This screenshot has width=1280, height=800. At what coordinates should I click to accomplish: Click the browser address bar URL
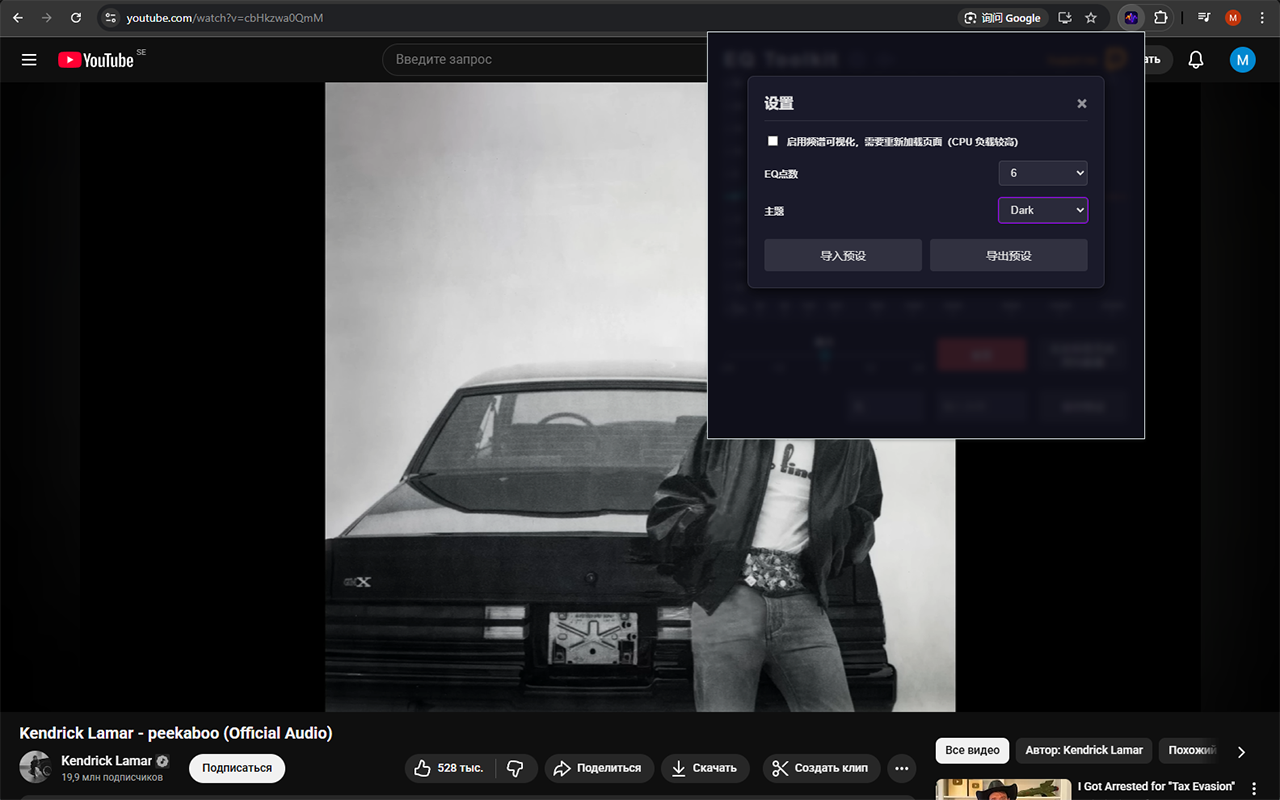(225, 18)
